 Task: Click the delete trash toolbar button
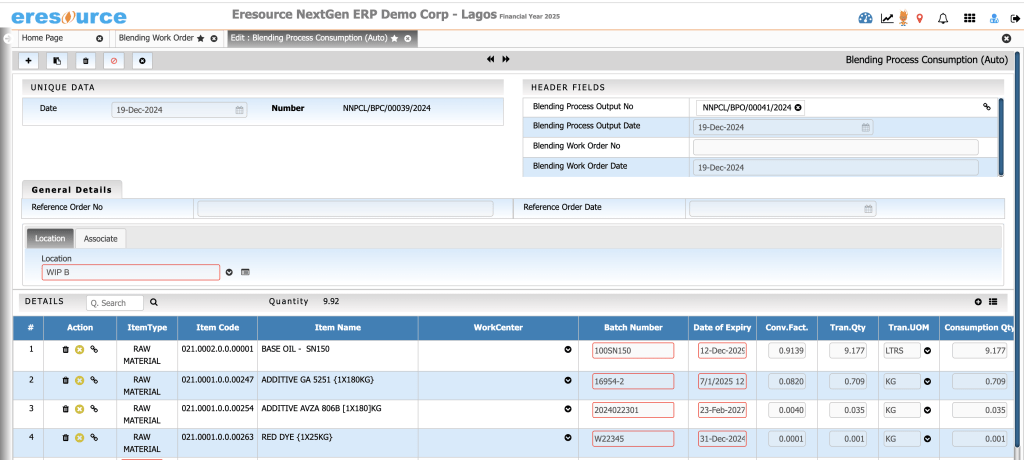point(86,61)
